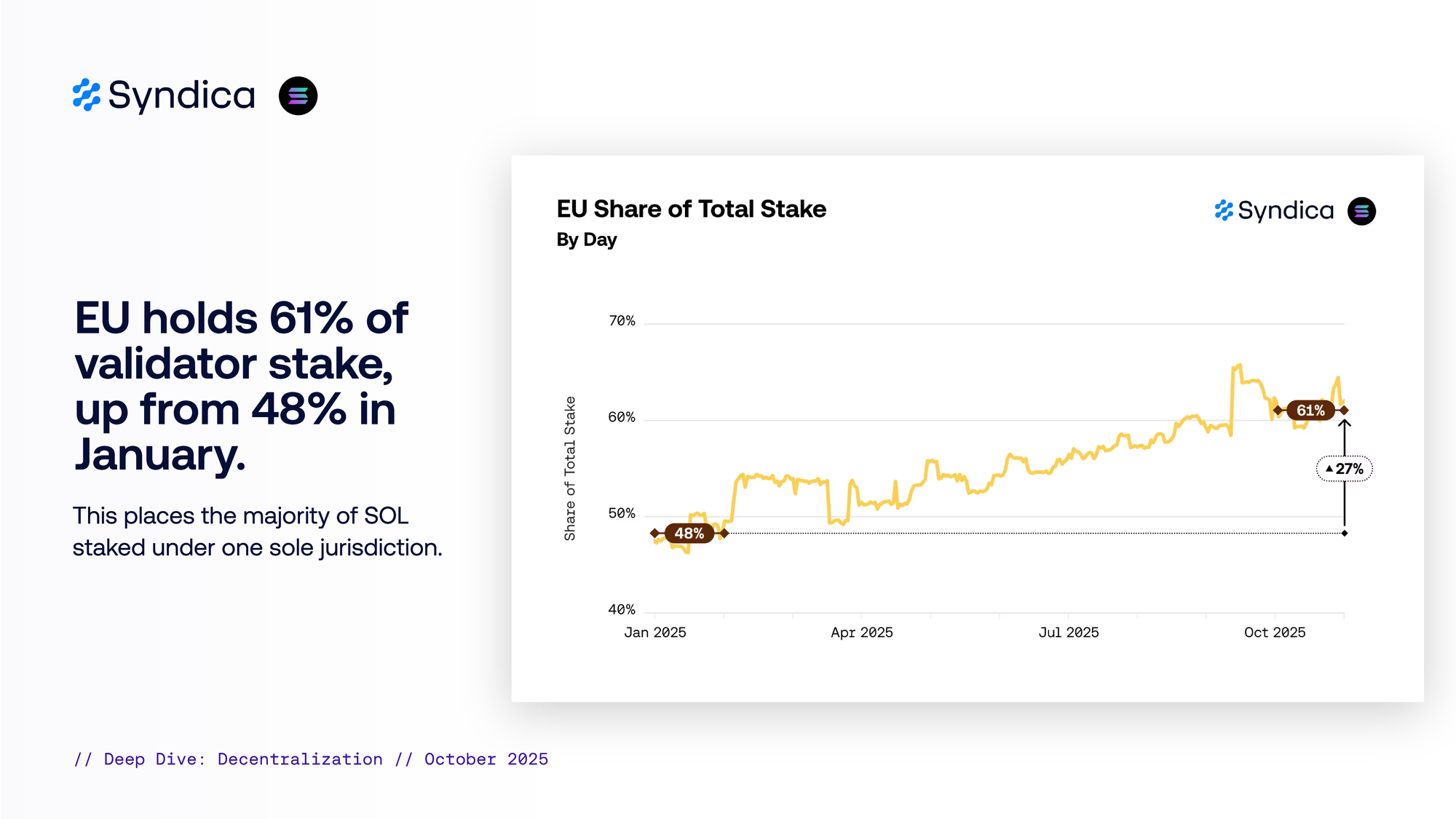Click the Syndica logo icon top left
This screenshot has width=1456, height=819.
(x=87, y=95)
